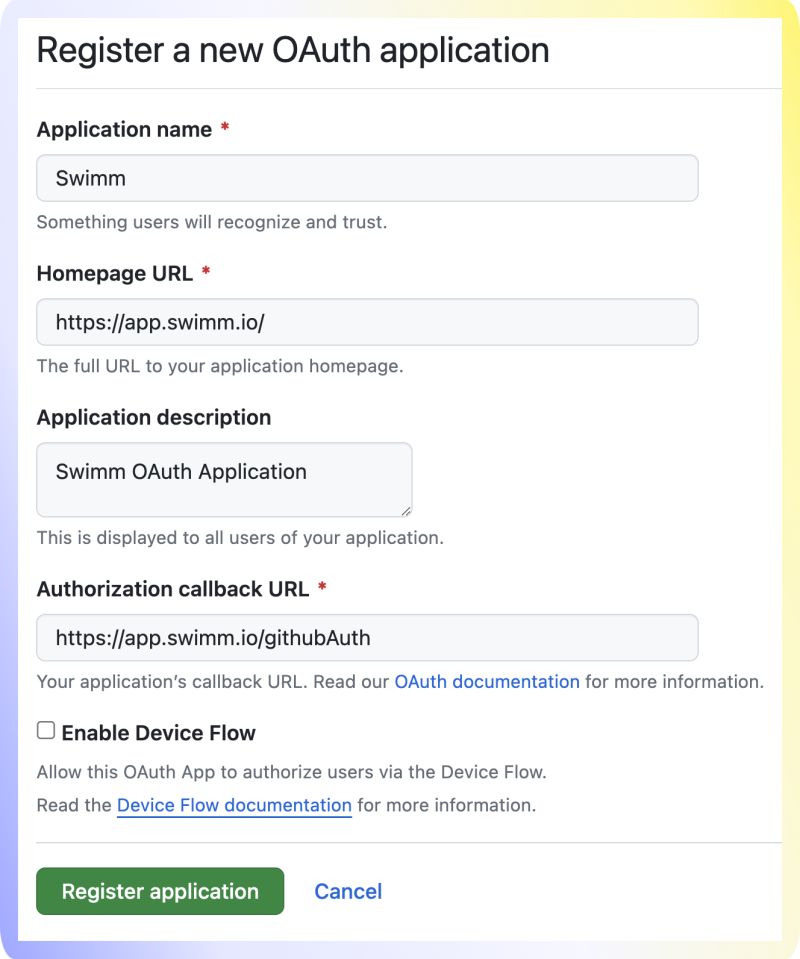
Task: Click inside the Swimm name input
Action: (367, 177)
